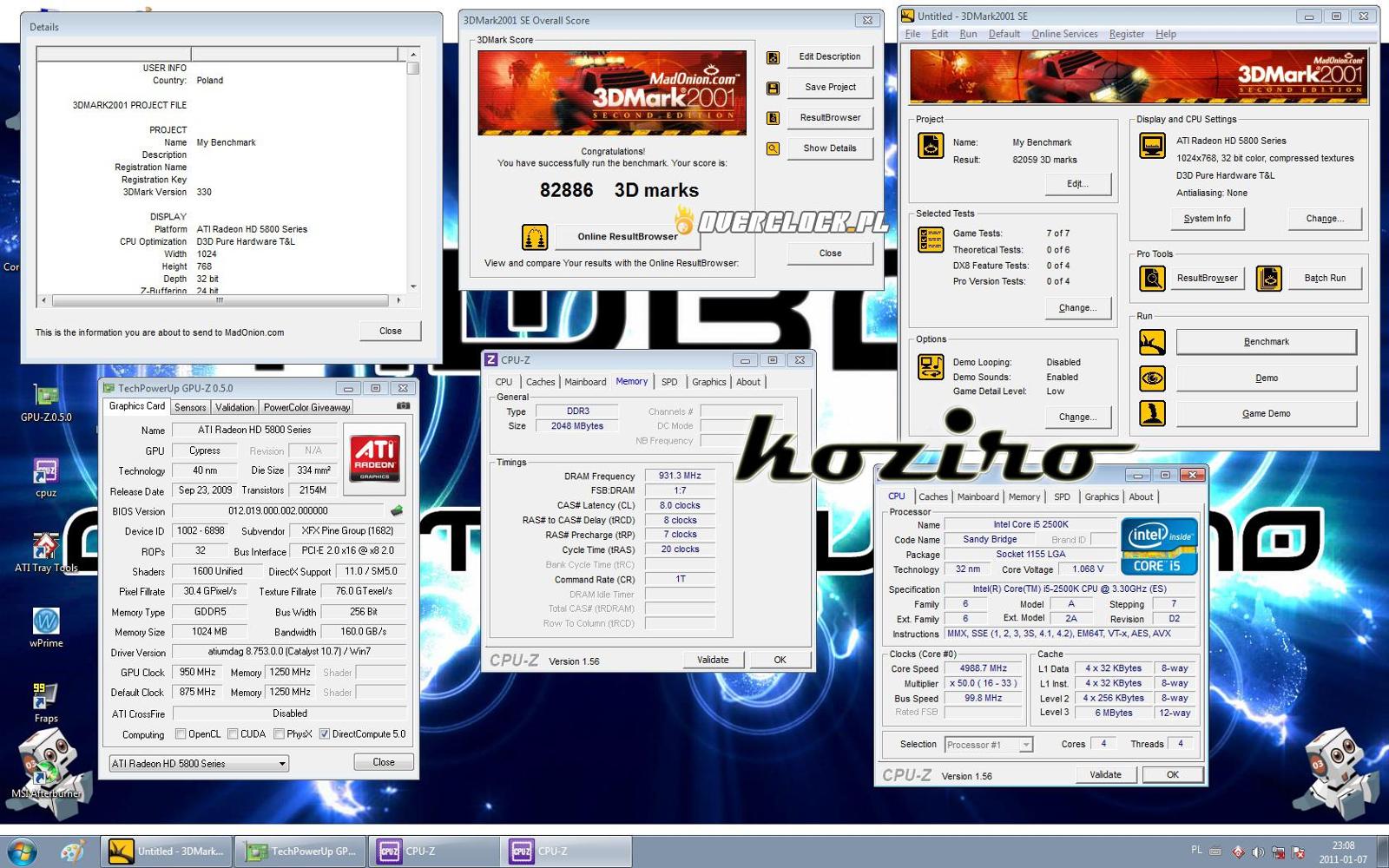This screenshot has width=1389, height=868.
Task: Click the System Info button
Action: click(1207, 219)
